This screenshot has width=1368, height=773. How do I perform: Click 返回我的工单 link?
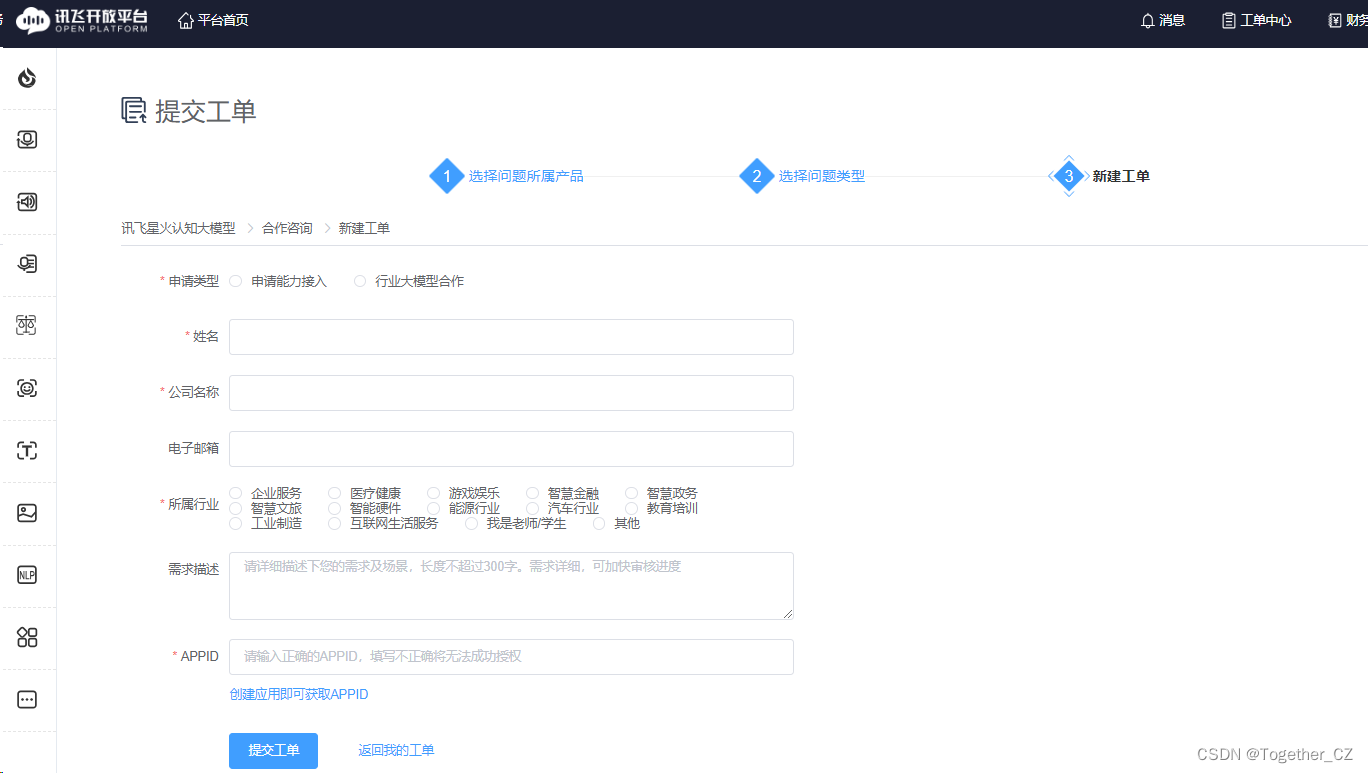click(396, 750)
